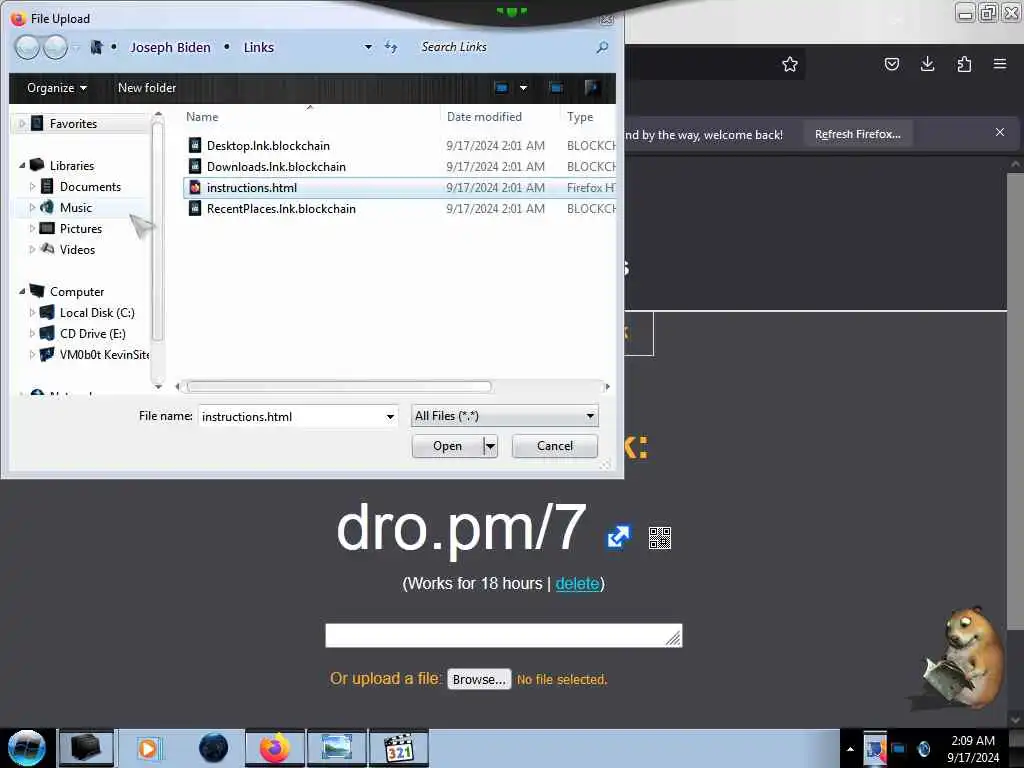Open Firefox Downloads arrow icon
This screenshot has height=768, width=1024.
(x=927, y=64)
